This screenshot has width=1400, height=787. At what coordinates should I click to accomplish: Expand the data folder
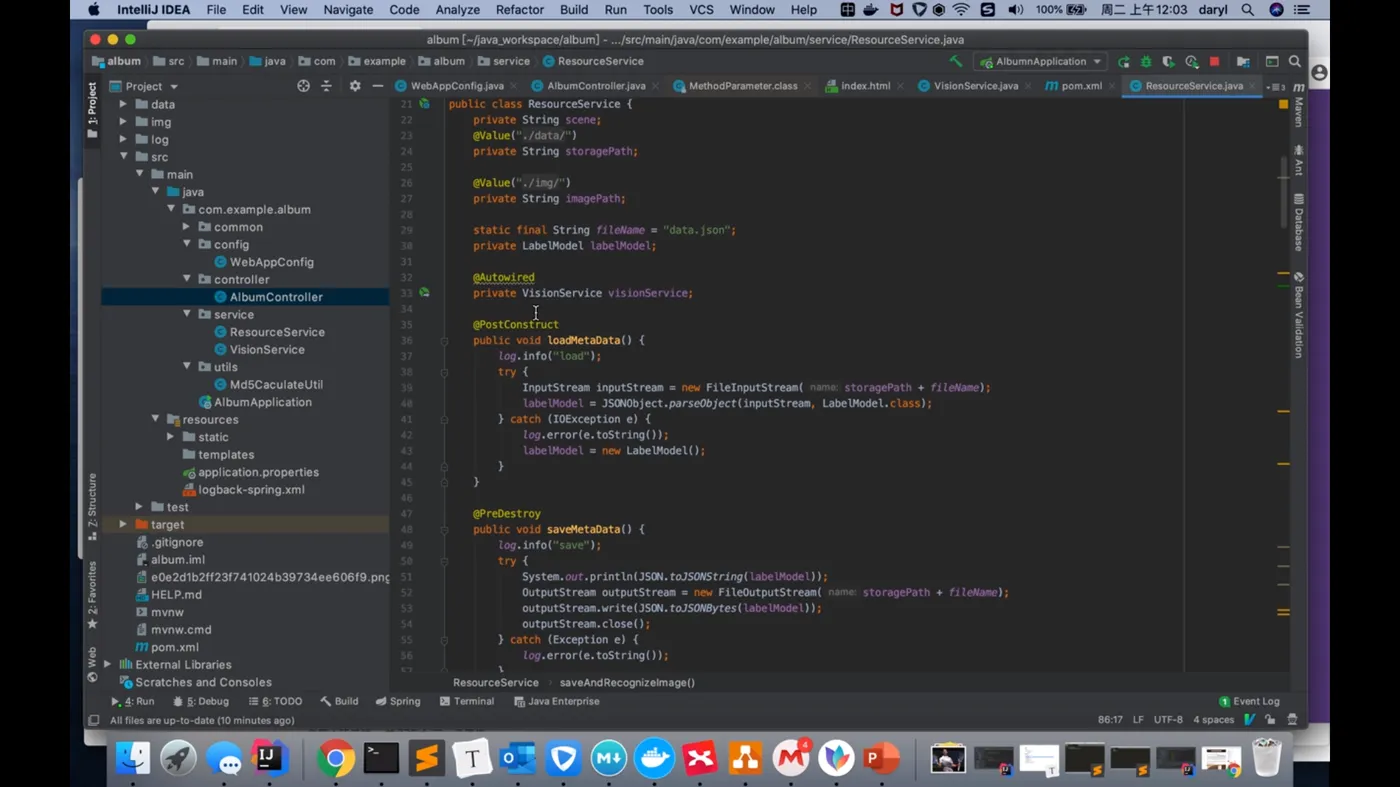click(x=123, y=104)
